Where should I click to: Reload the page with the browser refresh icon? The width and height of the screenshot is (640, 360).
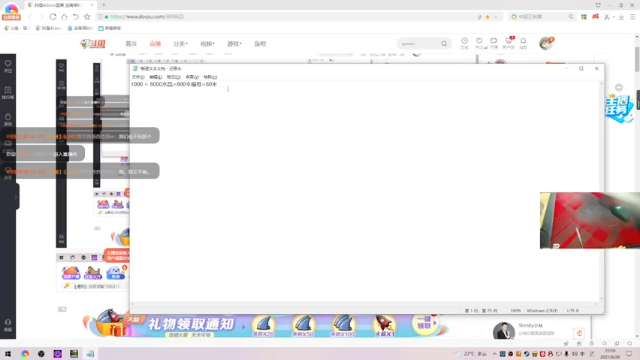tap(53, 17)
